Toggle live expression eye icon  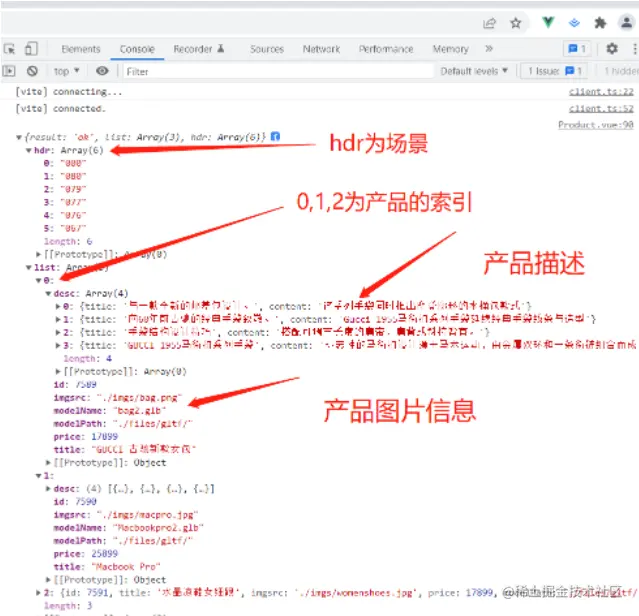coord(102,71)
